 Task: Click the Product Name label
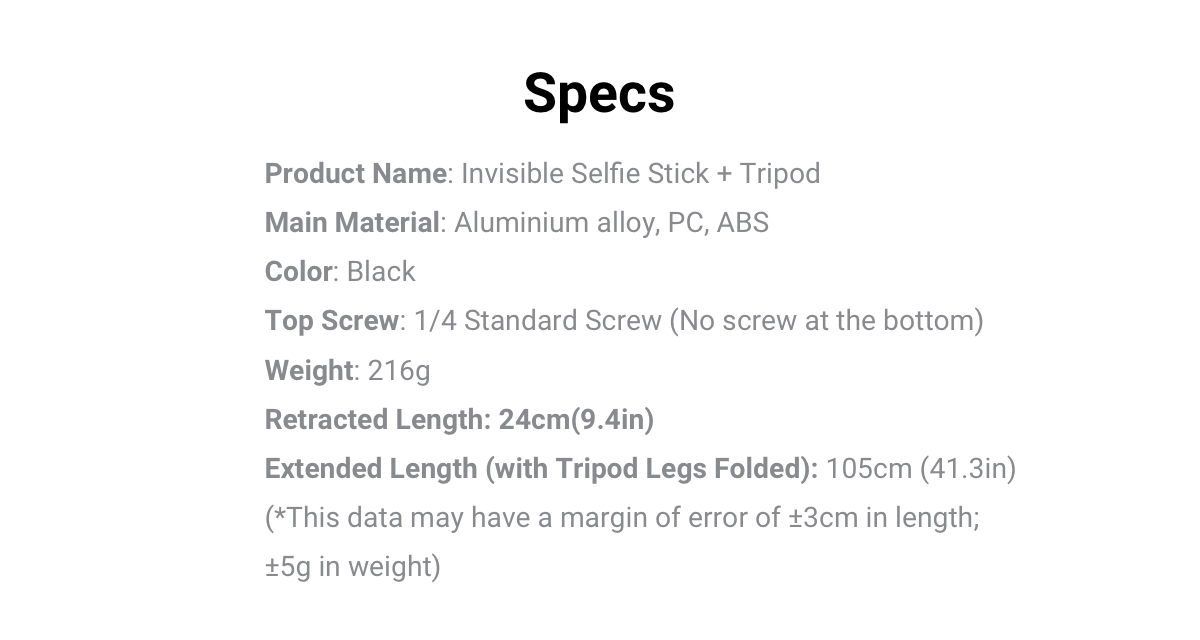355,174
